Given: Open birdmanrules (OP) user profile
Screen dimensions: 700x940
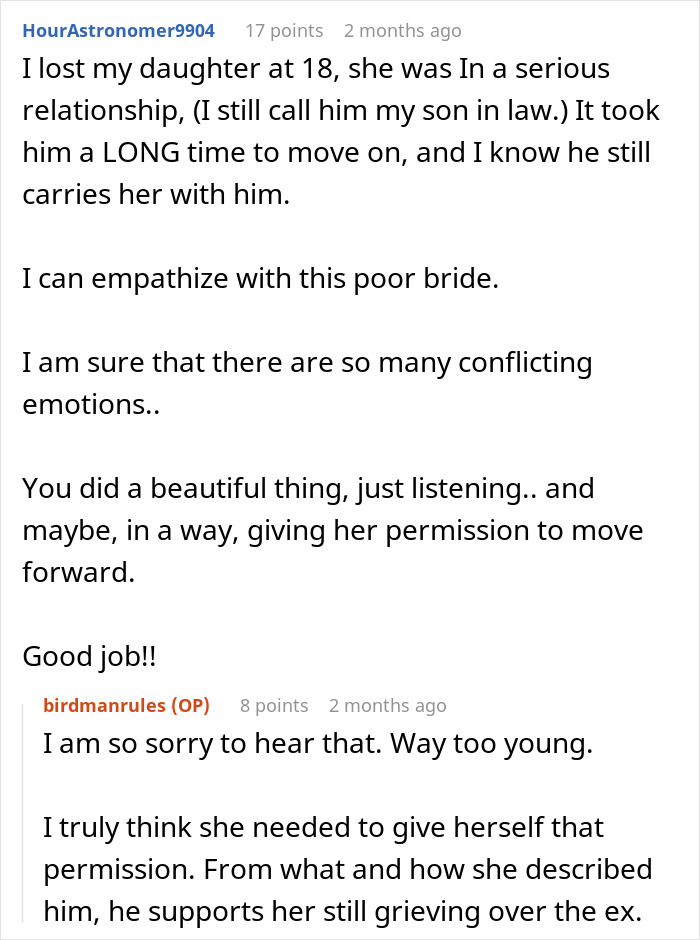Looking at the screenshot, I should coord(126,706).
